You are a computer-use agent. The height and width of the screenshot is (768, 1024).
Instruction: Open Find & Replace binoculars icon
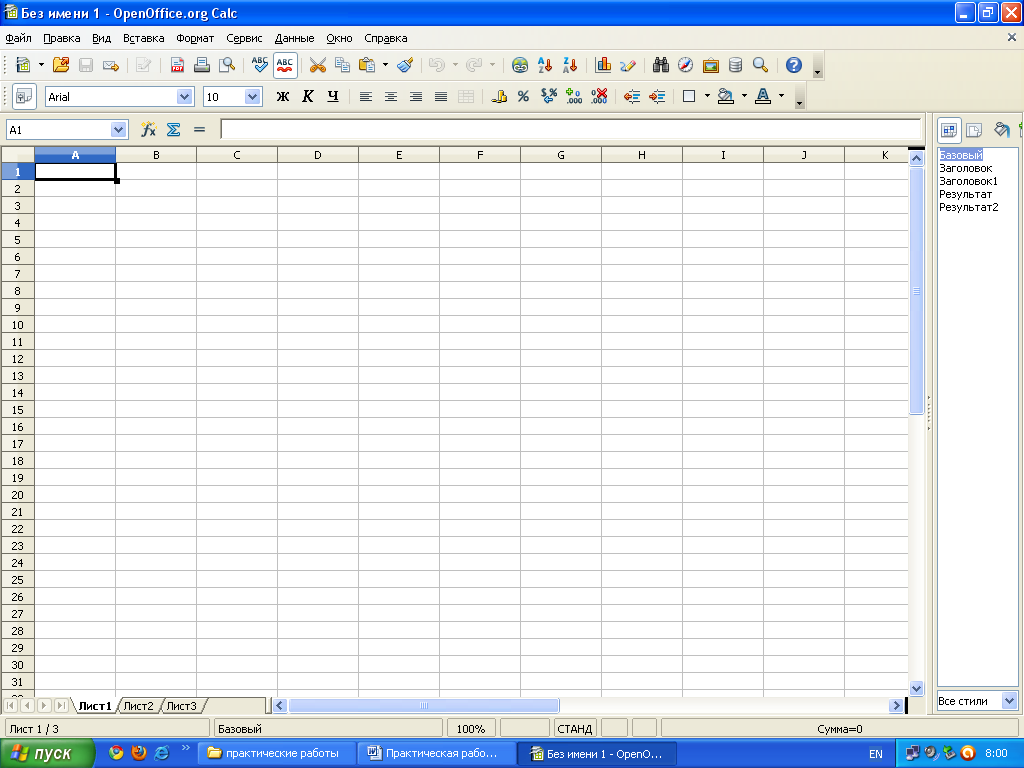point(660,65)
